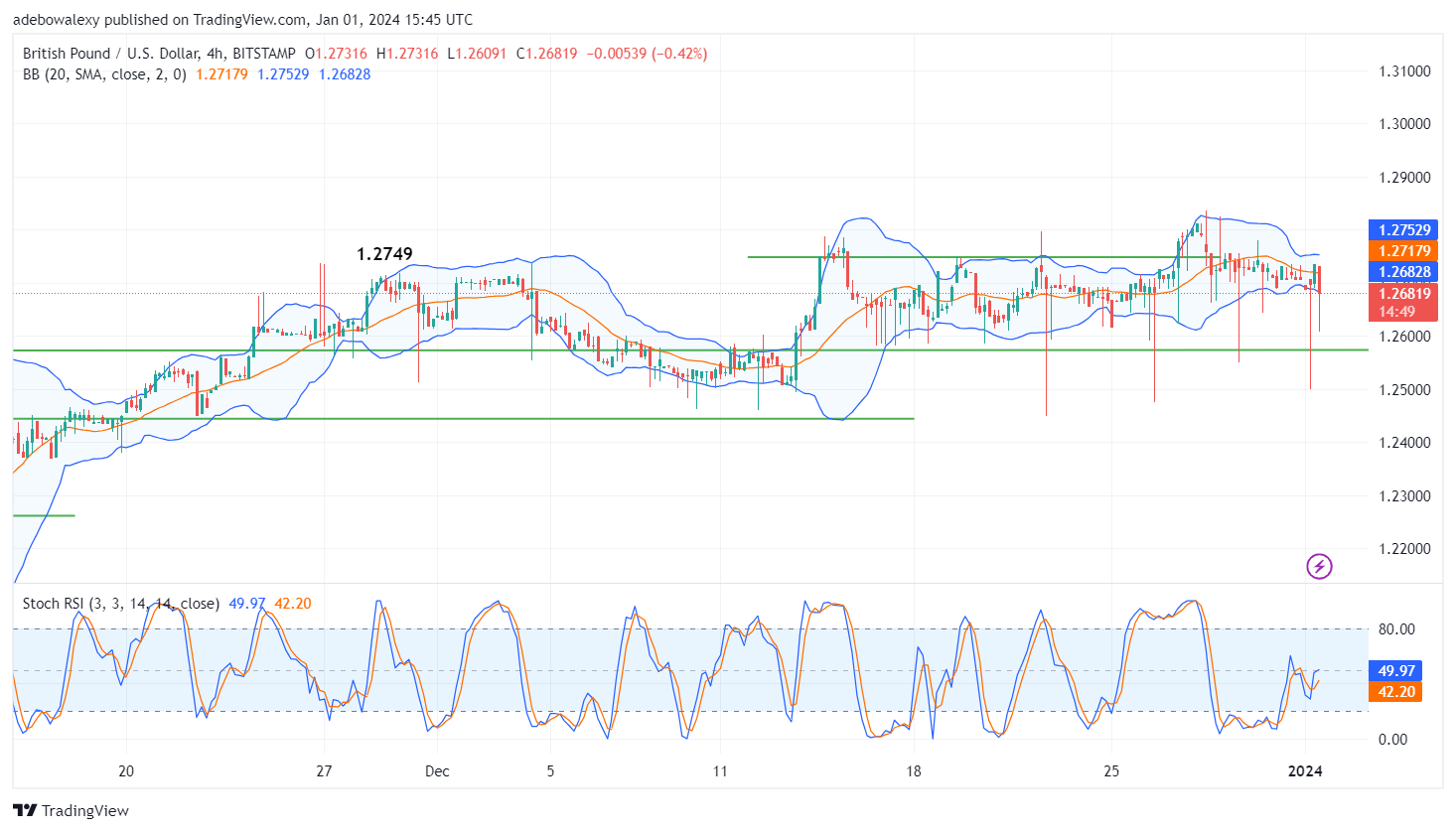Click the Dec label on time axis
The width and height of the screenshot is (1456, 832).
click(x=437, y=771)
